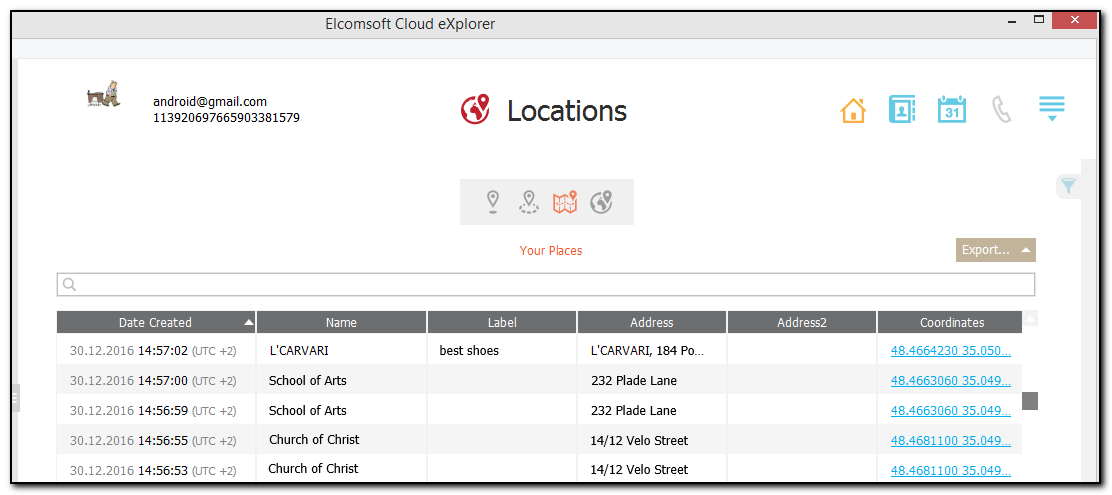Open the Home icon
Viewport: 1112px width, 495px height.
(x=853, y=110)
